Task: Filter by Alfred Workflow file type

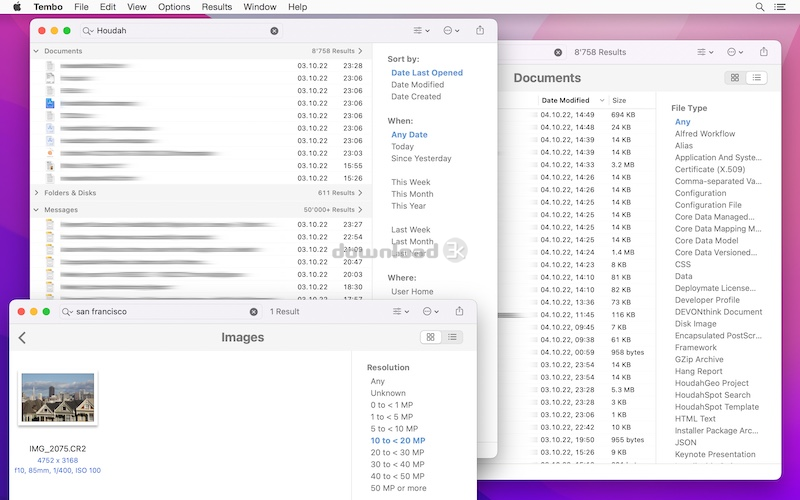Action: tap(705, 134)
